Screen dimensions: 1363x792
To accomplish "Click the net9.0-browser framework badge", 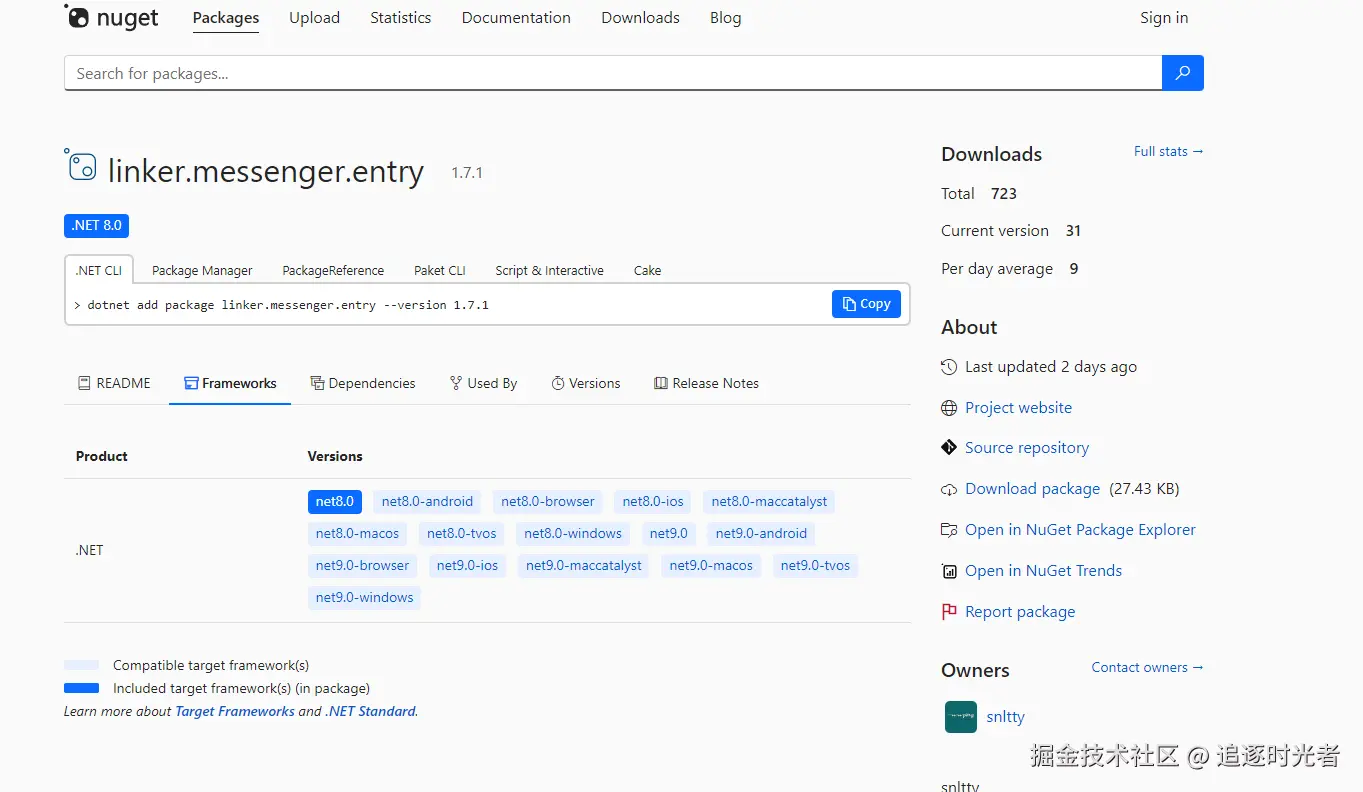I will click(362, 566).
